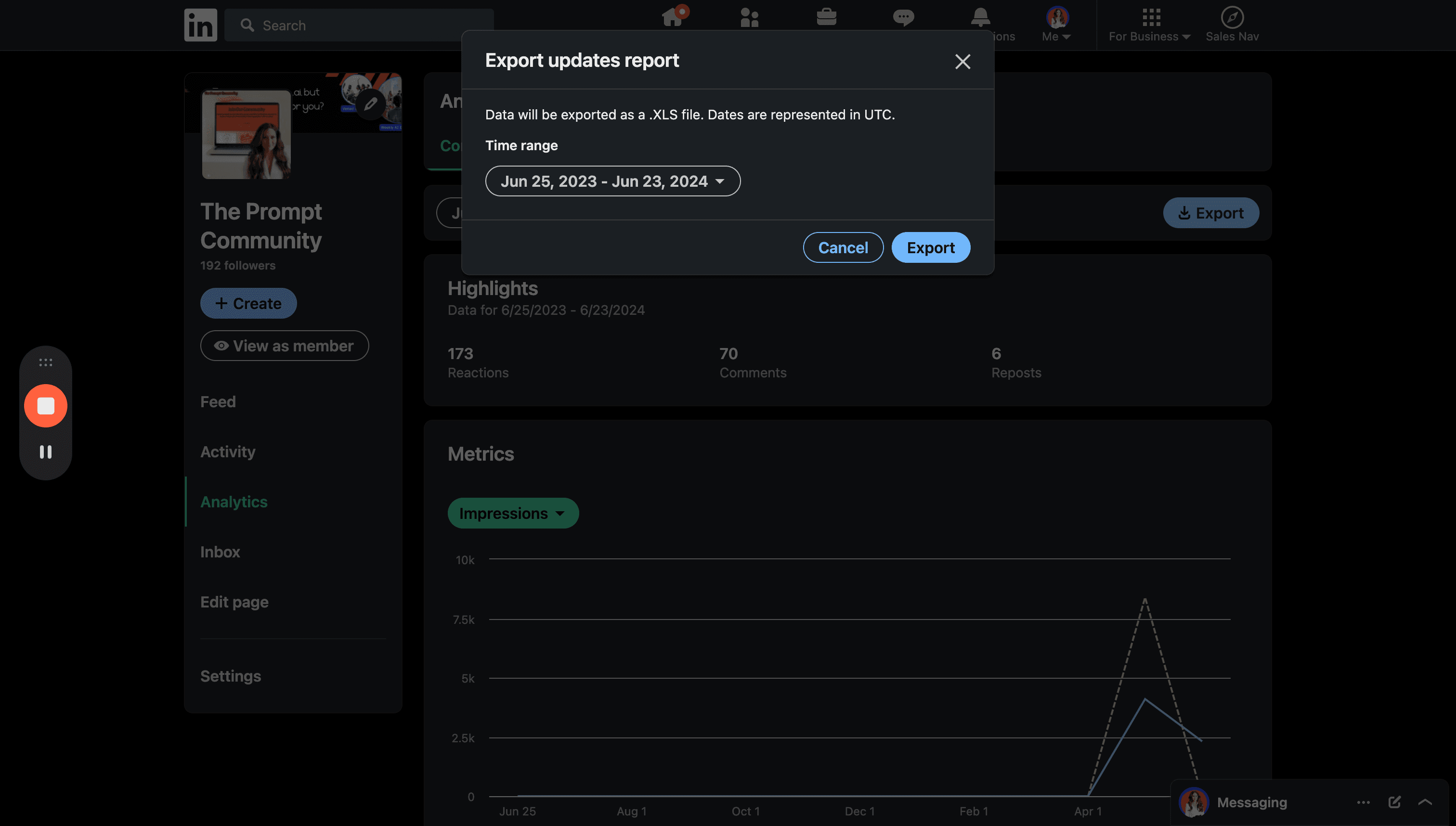1456x826 pixels.
Task: Open the Home nav icon
Action: tap(674, 17)
